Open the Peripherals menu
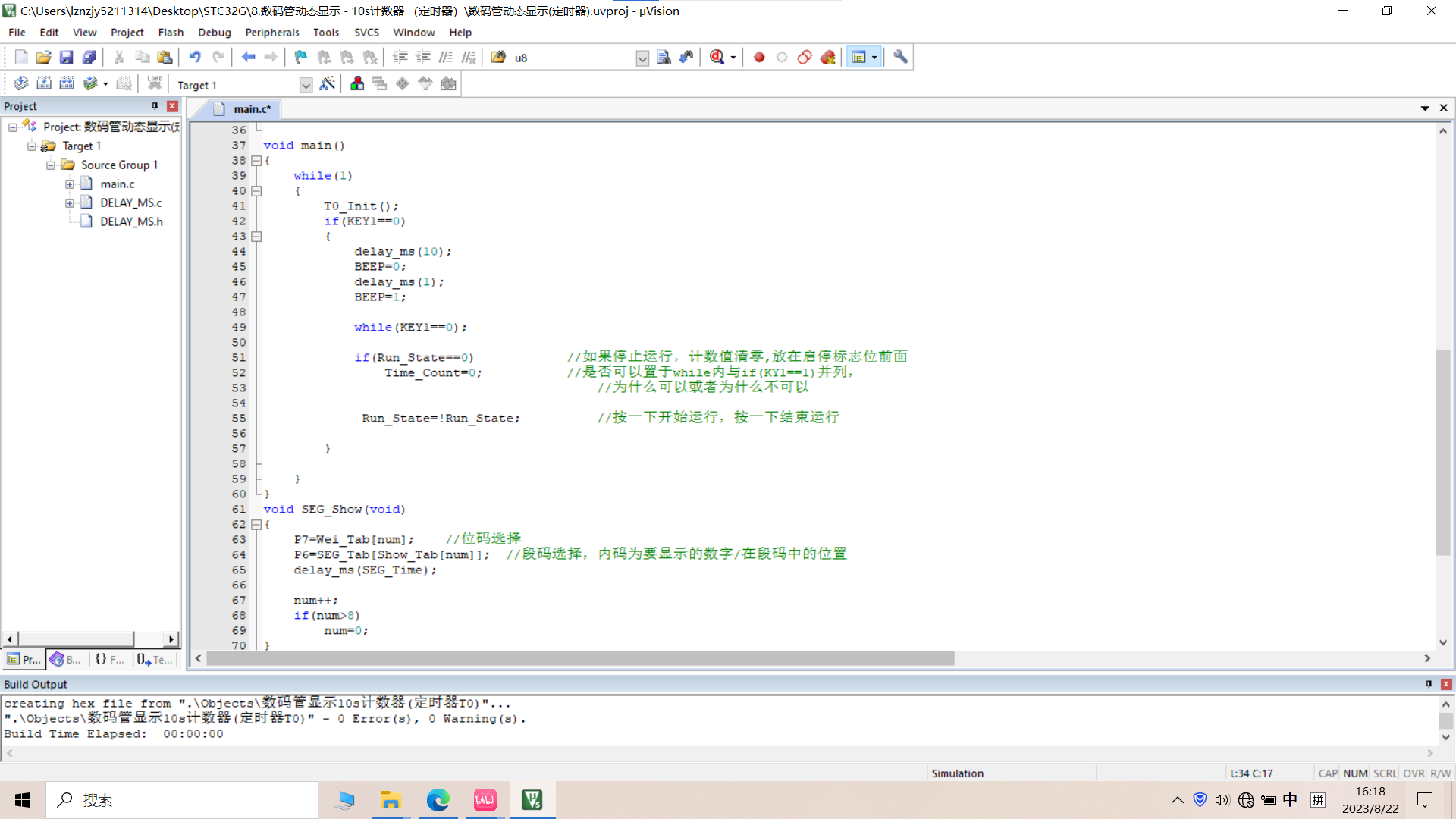 click(272, 33)
